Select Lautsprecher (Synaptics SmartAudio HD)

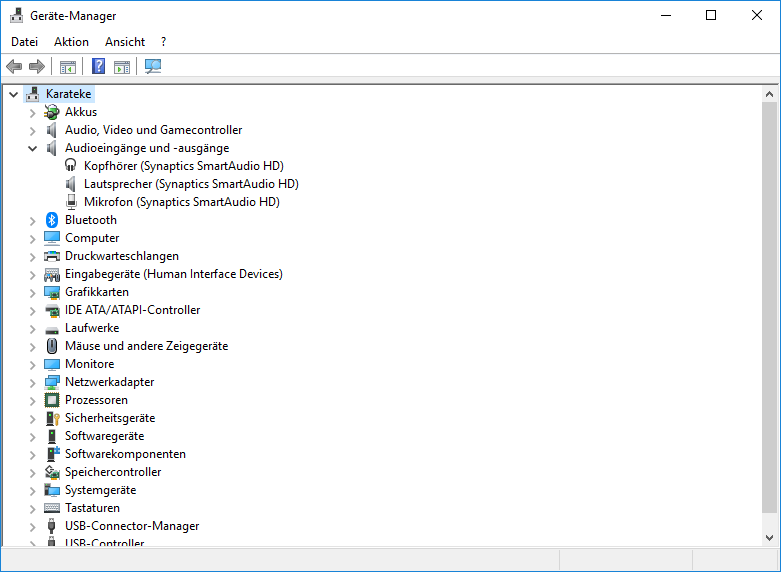[x=191, y=184]
